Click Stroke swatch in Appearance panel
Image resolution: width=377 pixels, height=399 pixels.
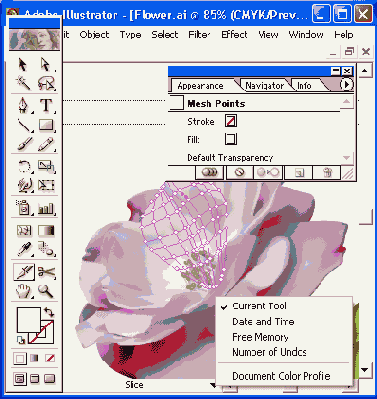(x=231, y=121)
